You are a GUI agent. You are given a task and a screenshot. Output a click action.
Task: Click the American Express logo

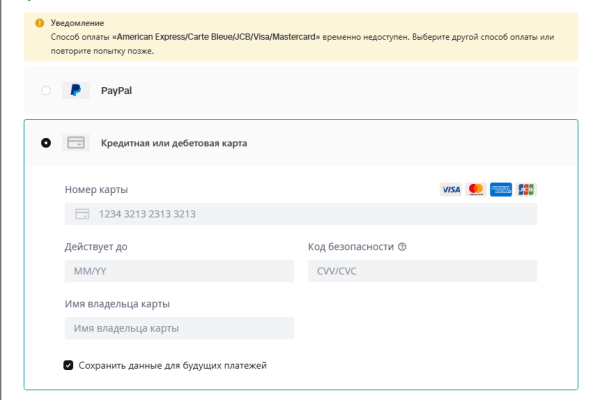[x=501, y=189]
